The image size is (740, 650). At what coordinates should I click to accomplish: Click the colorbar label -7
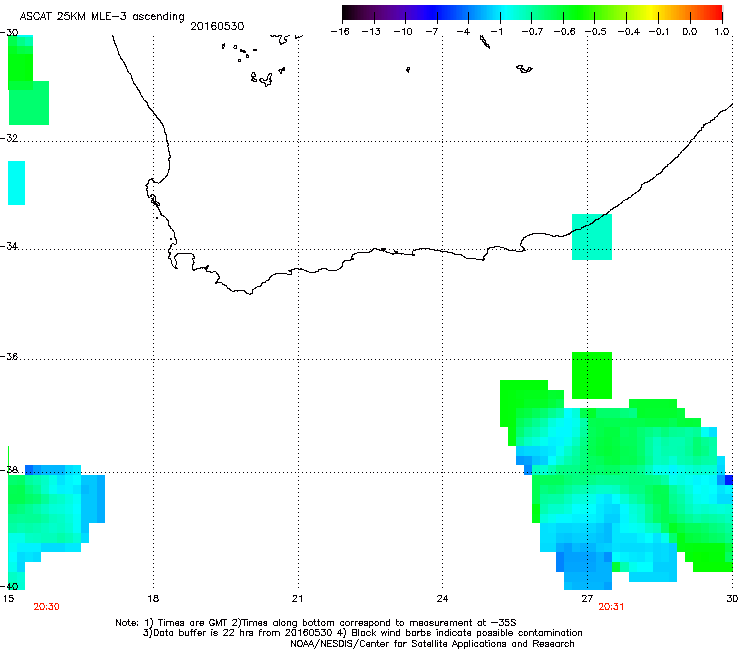click(x=432, y=32)
